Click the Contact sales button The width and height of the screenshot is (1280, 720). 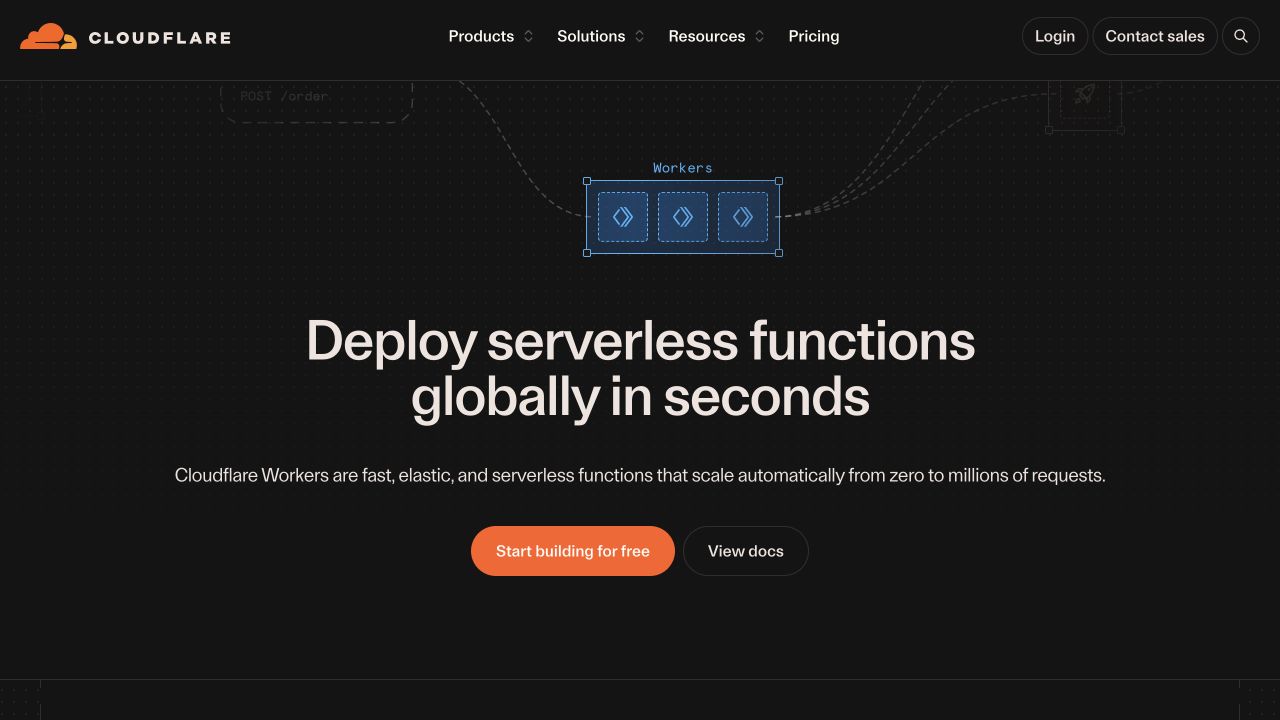click(x=1155, y=36)
